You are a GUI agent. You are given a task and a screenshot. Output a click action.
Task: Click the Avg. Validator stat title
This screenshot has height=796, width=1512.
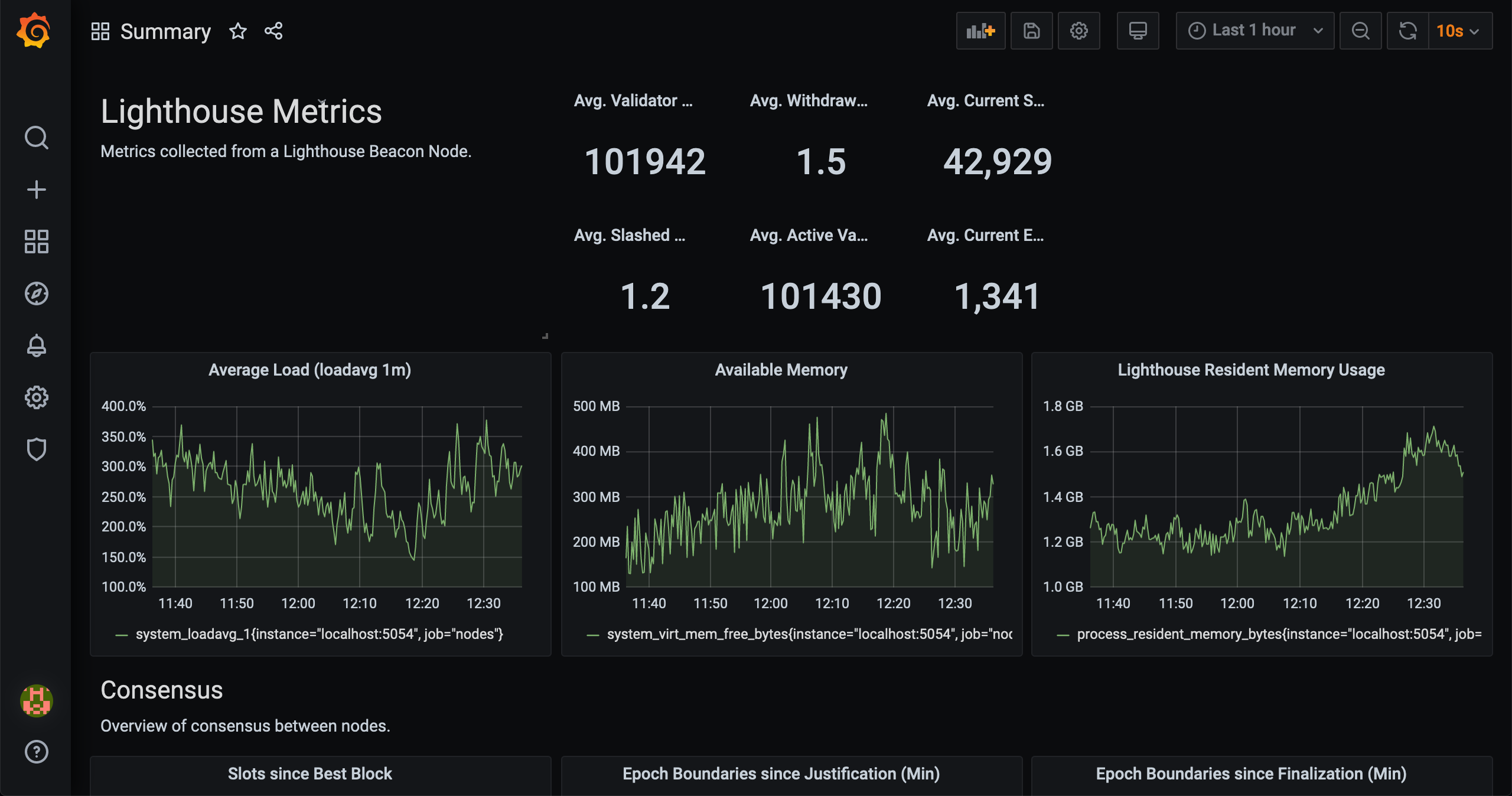pos(633,101)
